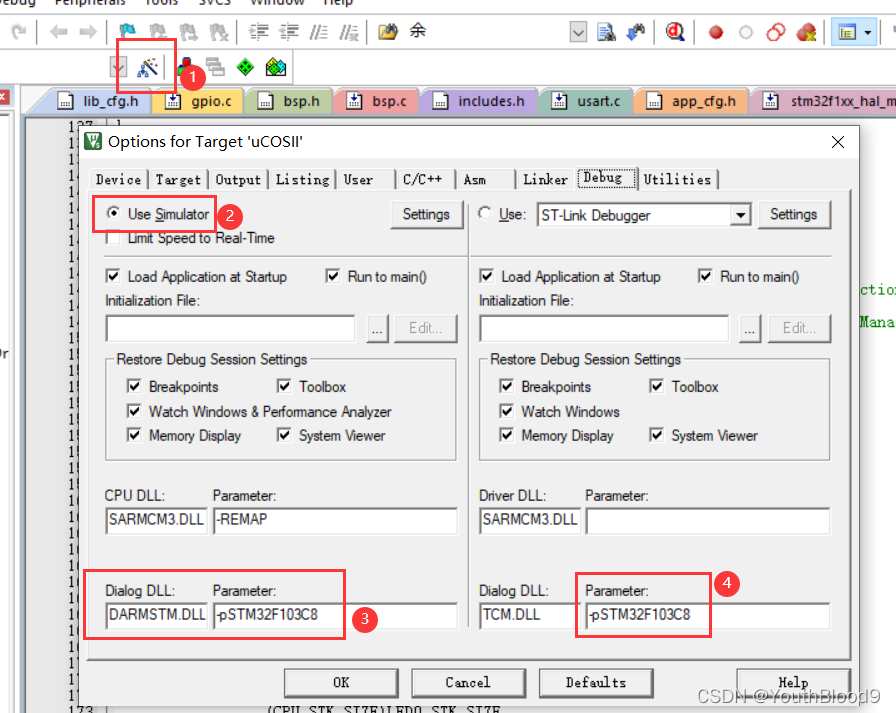The image size is (896, 713).
Task: Go to previous bookmark icon
Action: pos(157,31)
